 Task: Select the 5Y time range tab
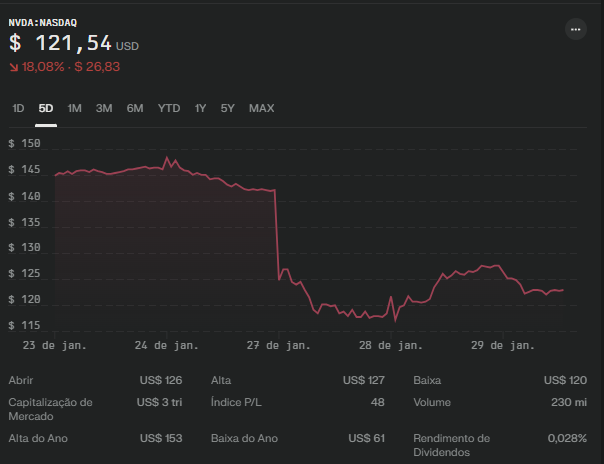point(227,109)
